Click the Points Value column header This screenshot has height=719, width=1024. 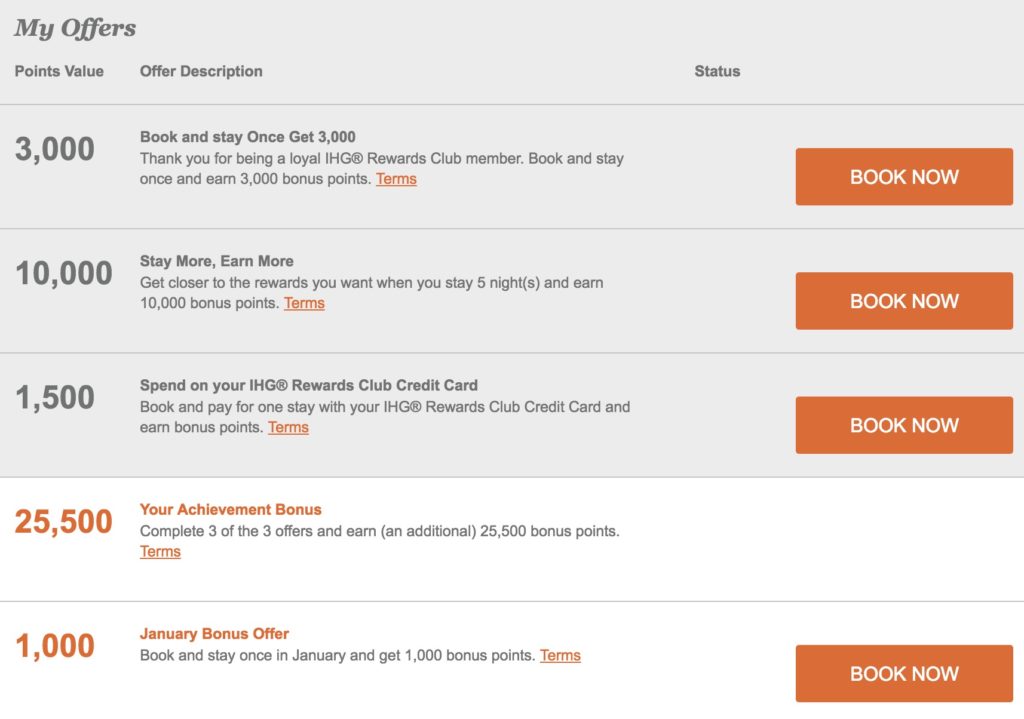pyautogui.click(x=59, y=71)
